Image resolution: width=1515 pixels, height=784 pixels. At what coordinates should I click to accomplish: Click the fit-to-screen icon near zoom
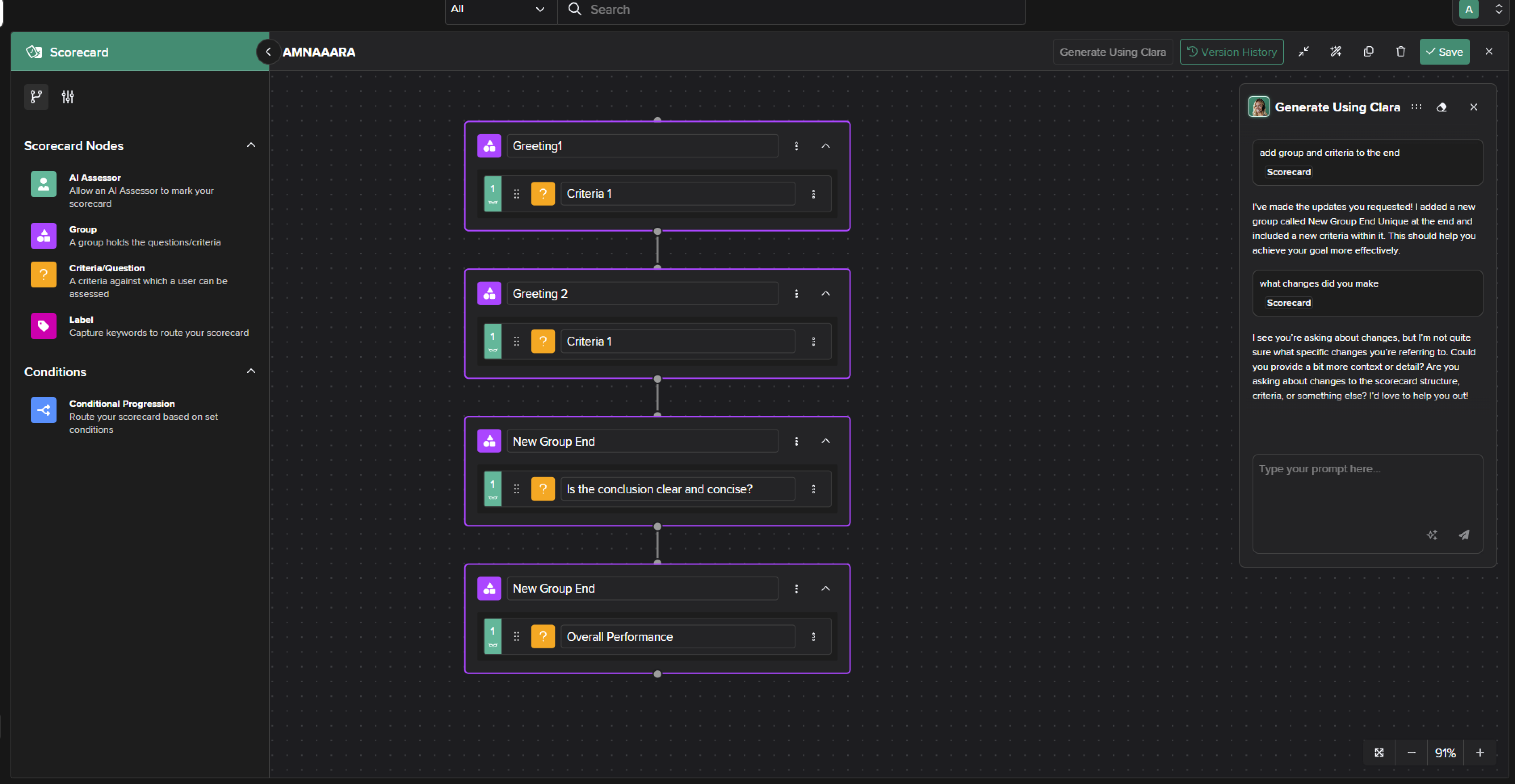click(x=1379, y=753)
